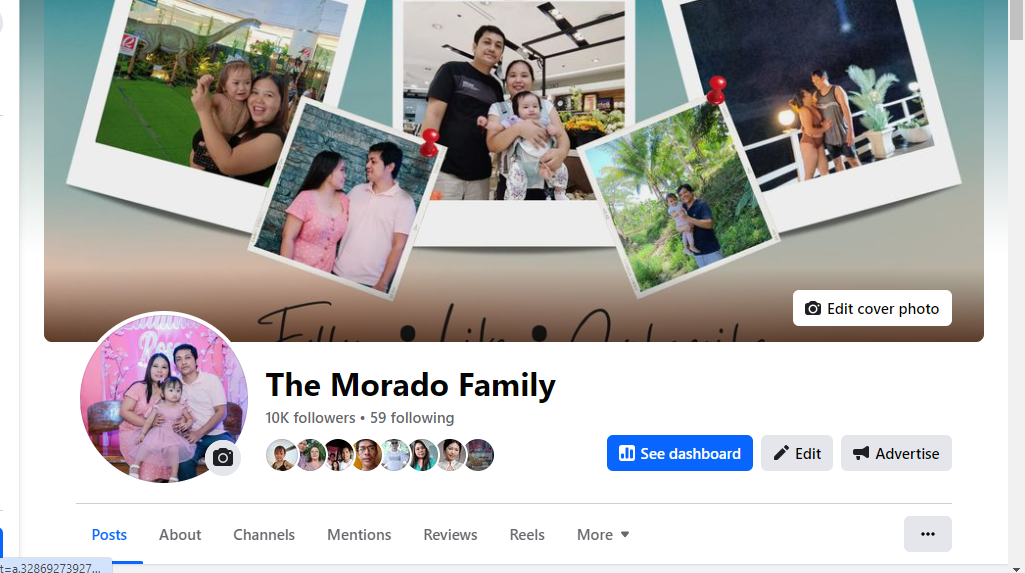Click the megaphone Advertise button
1025x573 pixels.
tap(896, 453)
